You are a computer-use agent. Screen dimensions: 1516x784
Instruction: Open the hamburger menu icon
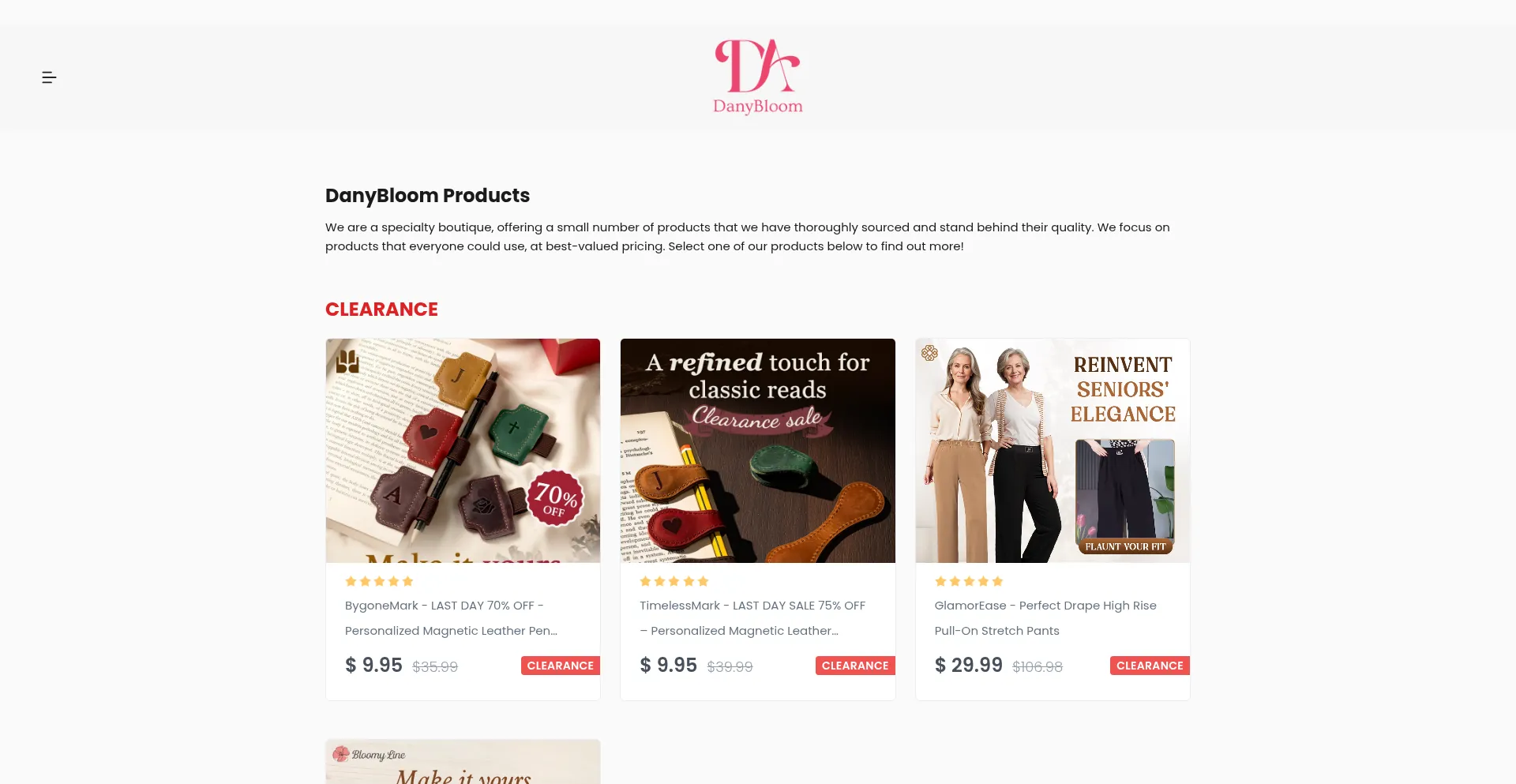click(49, 77)
